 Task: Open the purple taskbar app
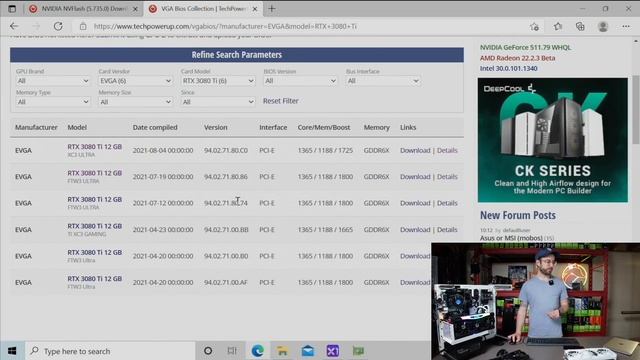[333, 351]
